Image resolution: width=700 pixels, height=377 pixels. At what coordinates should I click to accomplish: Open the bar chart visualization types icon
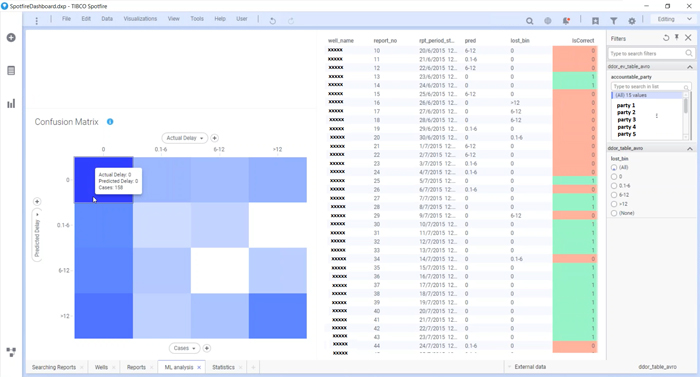click(11, 104)
